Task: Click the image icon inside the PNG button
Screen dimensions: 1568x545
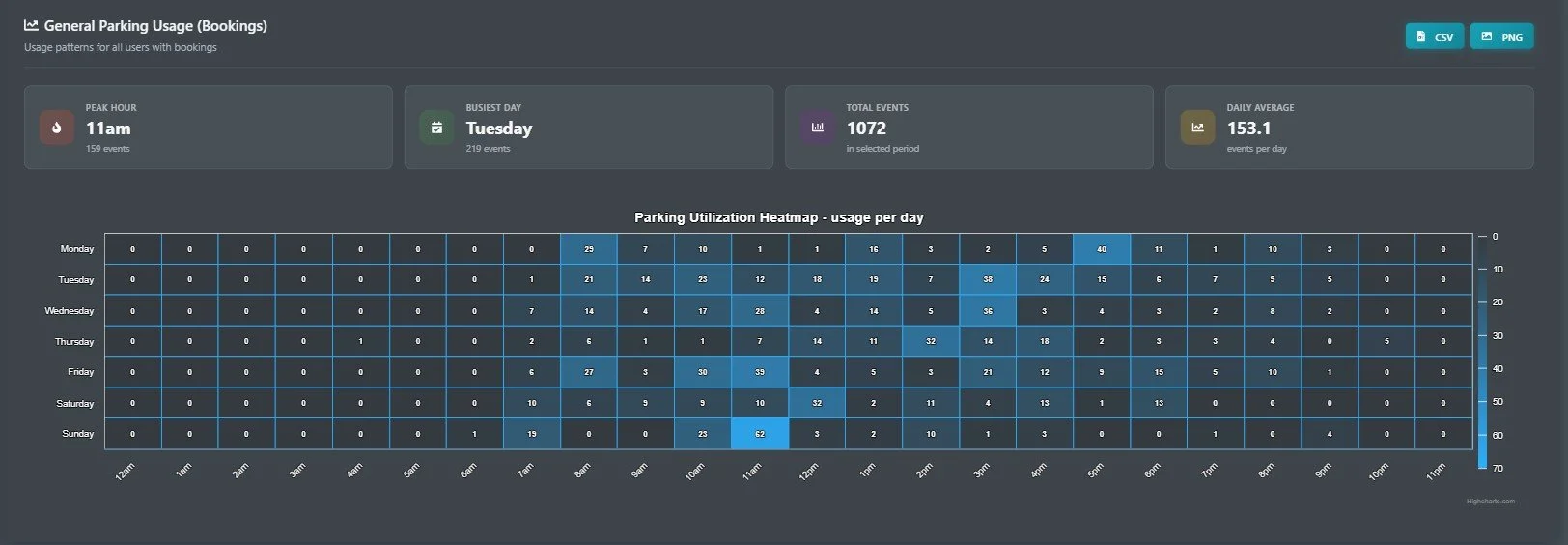Action: (x=1486, y=37)
